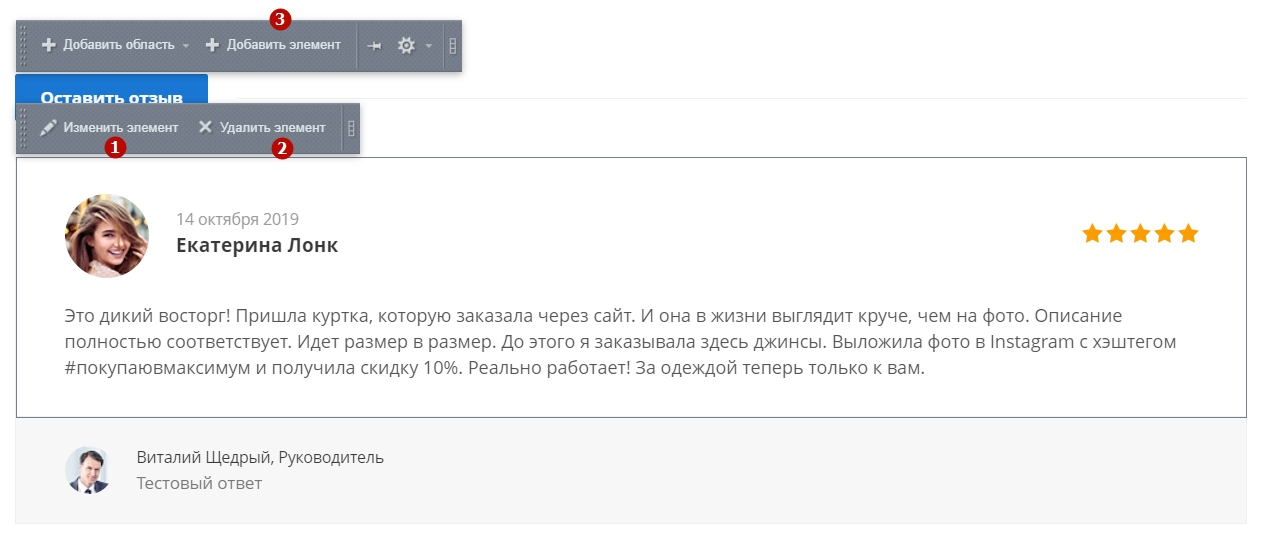This screenshot has width=1284, height=549.
Task: Click 'Удалить элемент' with the cross icon
Action: 262,128
